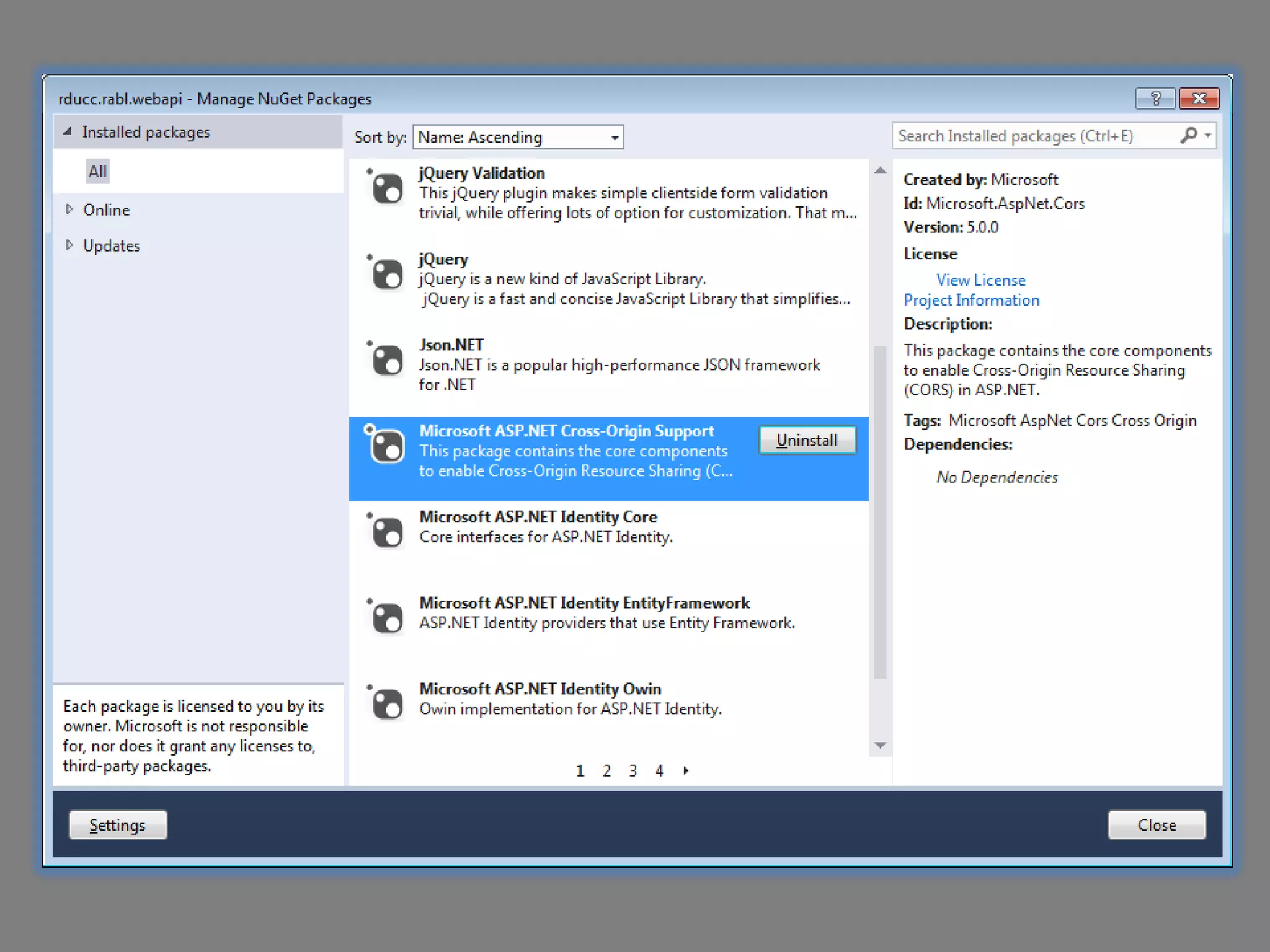The height and width of the screenshot is (952, 1270).
Task: Uninstall the Cross-Origin Support package
Action: (807, 440)
